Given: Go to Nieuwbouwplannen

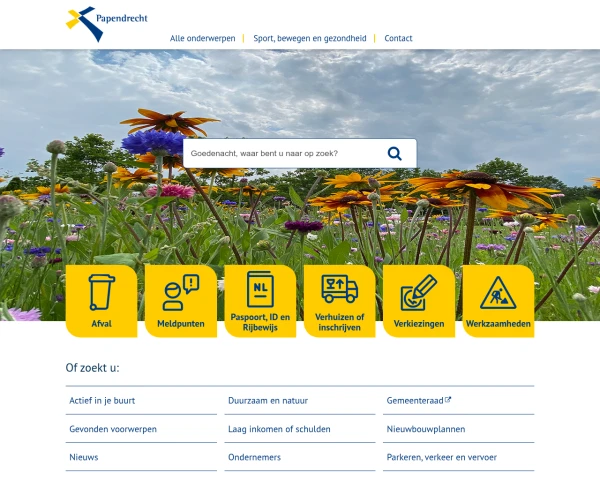Looking at the screenshot, I should (426, 429).
